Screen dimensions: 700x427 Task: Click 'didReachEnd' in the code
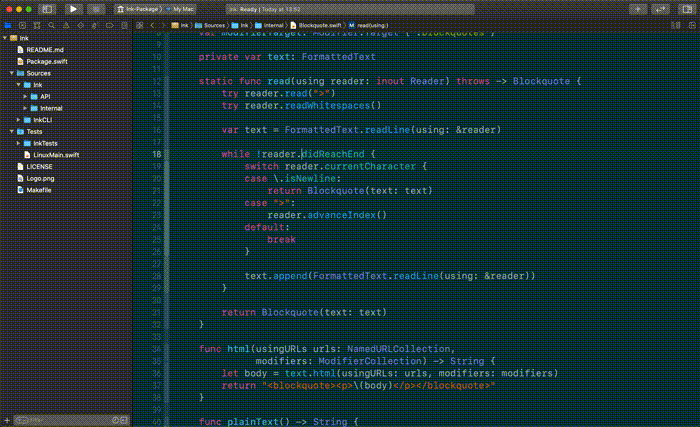pos(333,154)
